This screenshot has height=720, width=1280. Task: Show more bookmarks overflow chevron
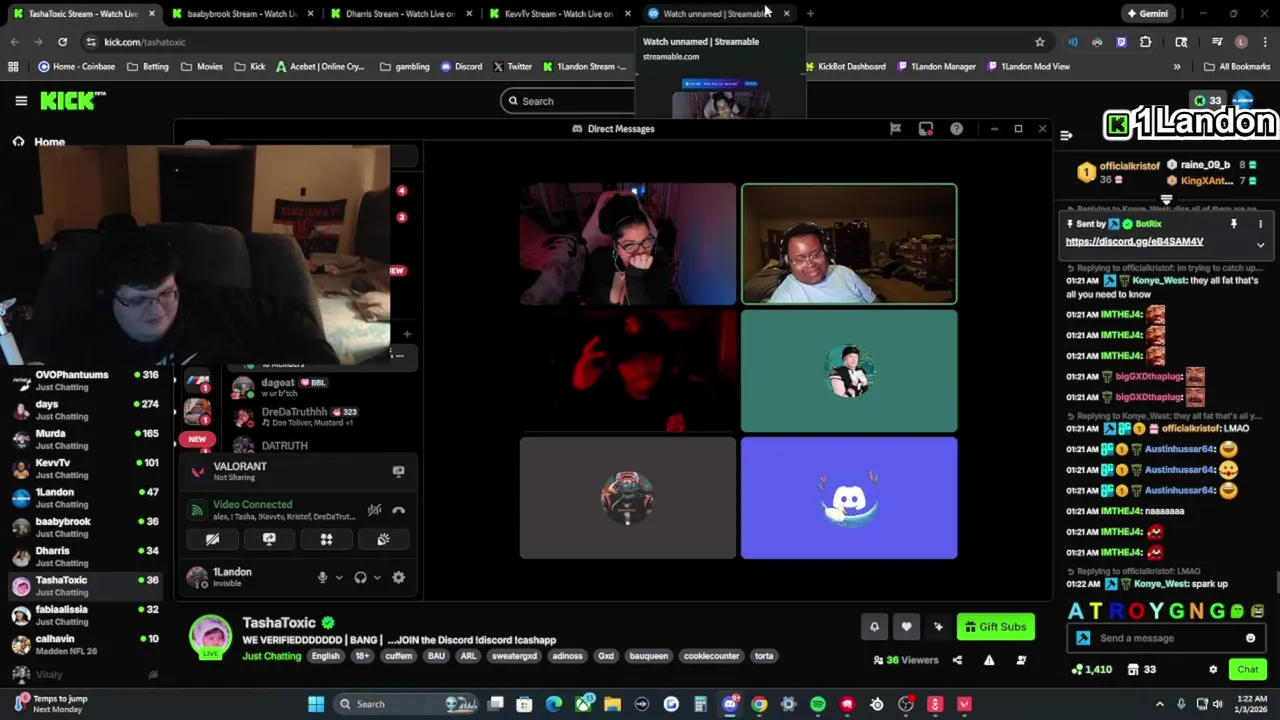tap(1177, 67)
